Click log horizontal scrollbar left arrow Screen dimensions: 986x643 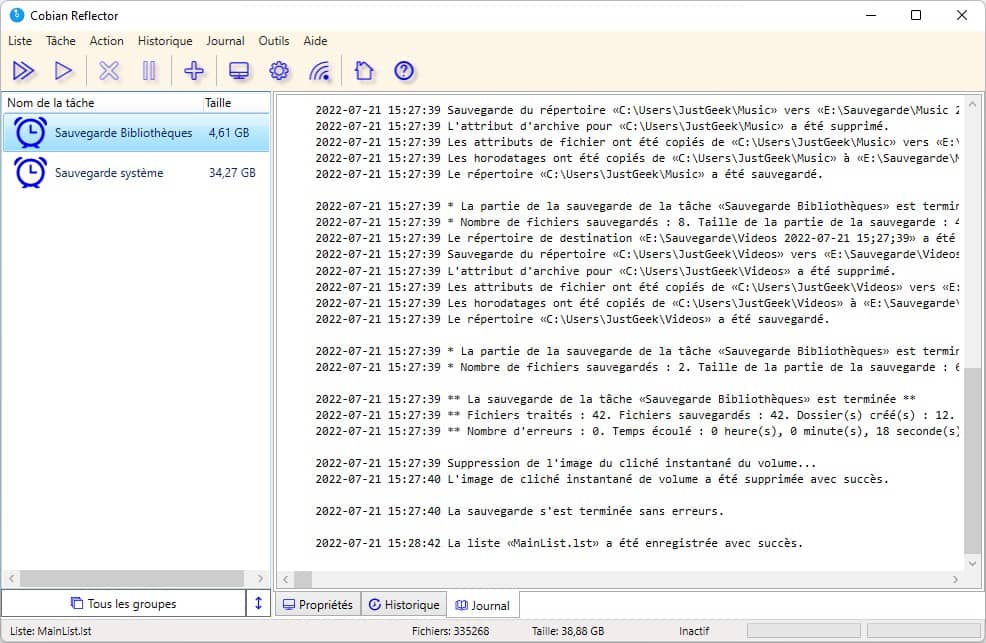(x=285, y=579)
